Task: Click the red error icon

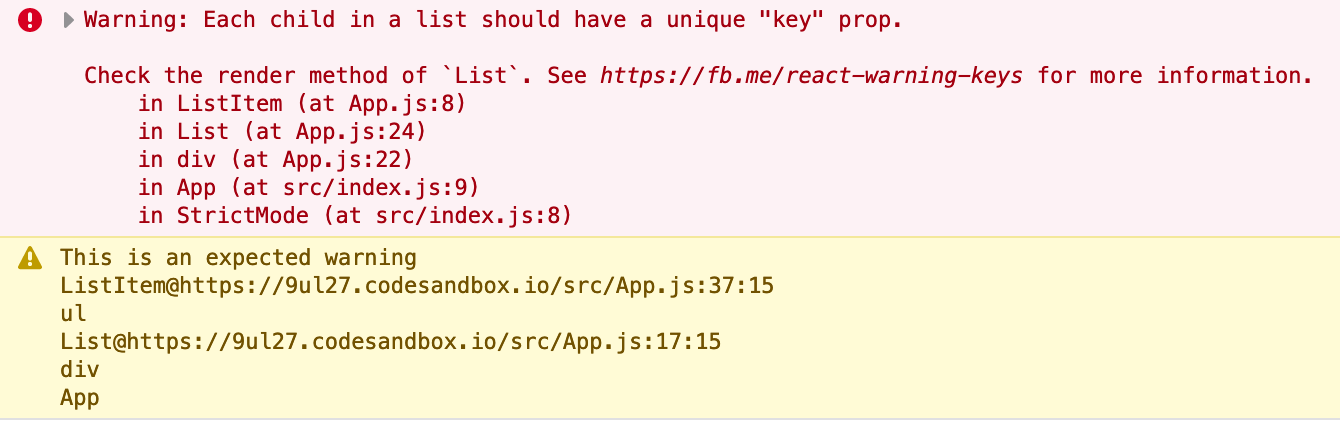Action: 31,20
